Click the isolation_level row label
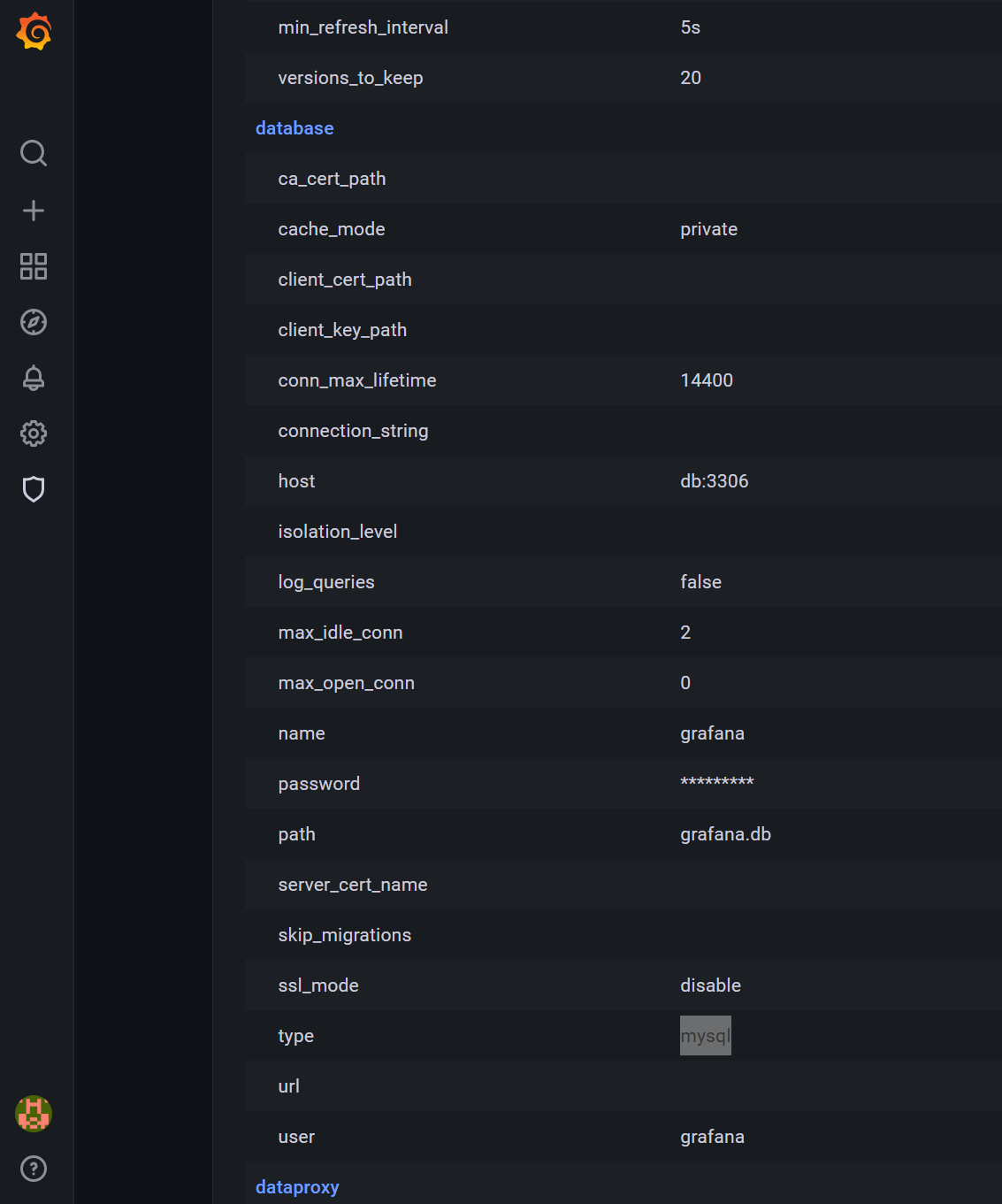 click(338, 532)
